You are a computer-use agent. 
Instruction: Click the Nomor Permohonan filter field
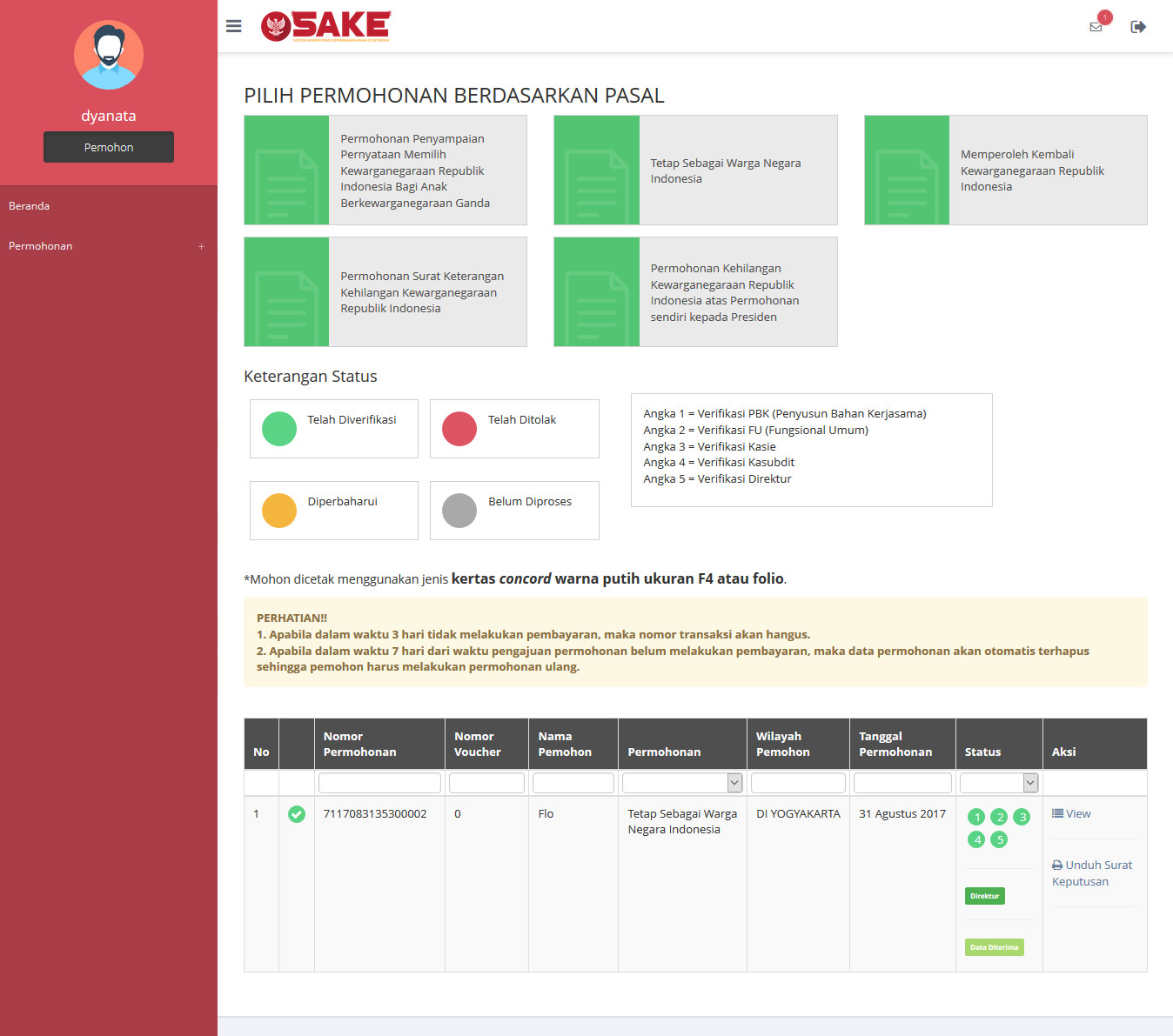point(379,783)
